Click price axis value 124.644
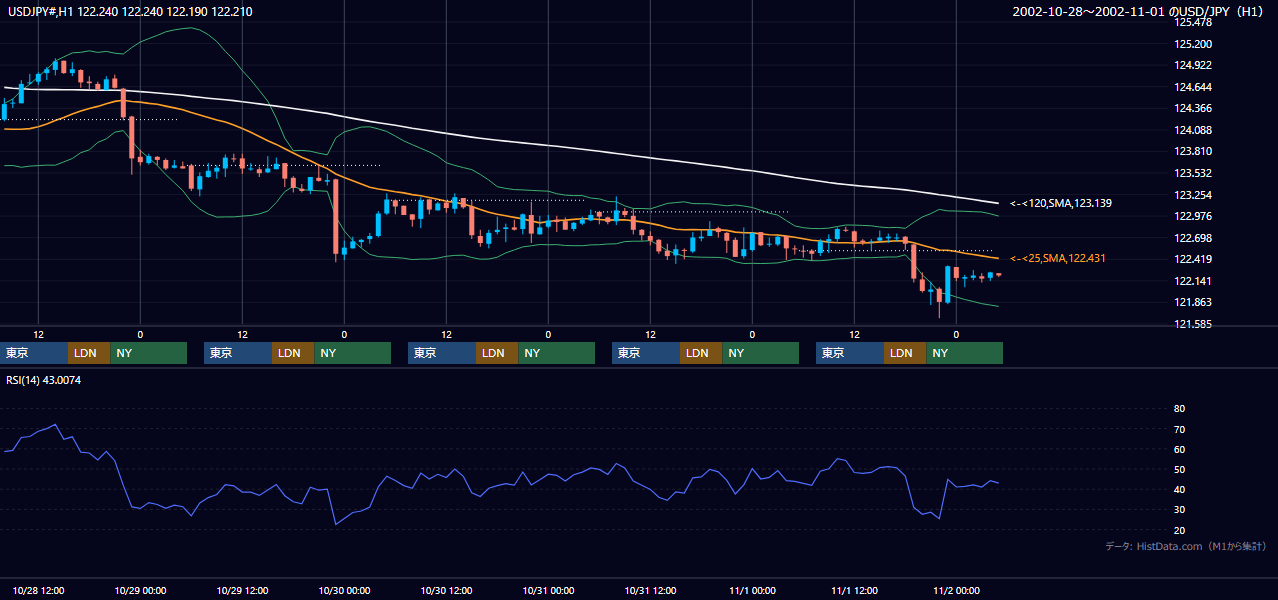The width and height of the screenshot is (1278, 600). (1193, 87)
